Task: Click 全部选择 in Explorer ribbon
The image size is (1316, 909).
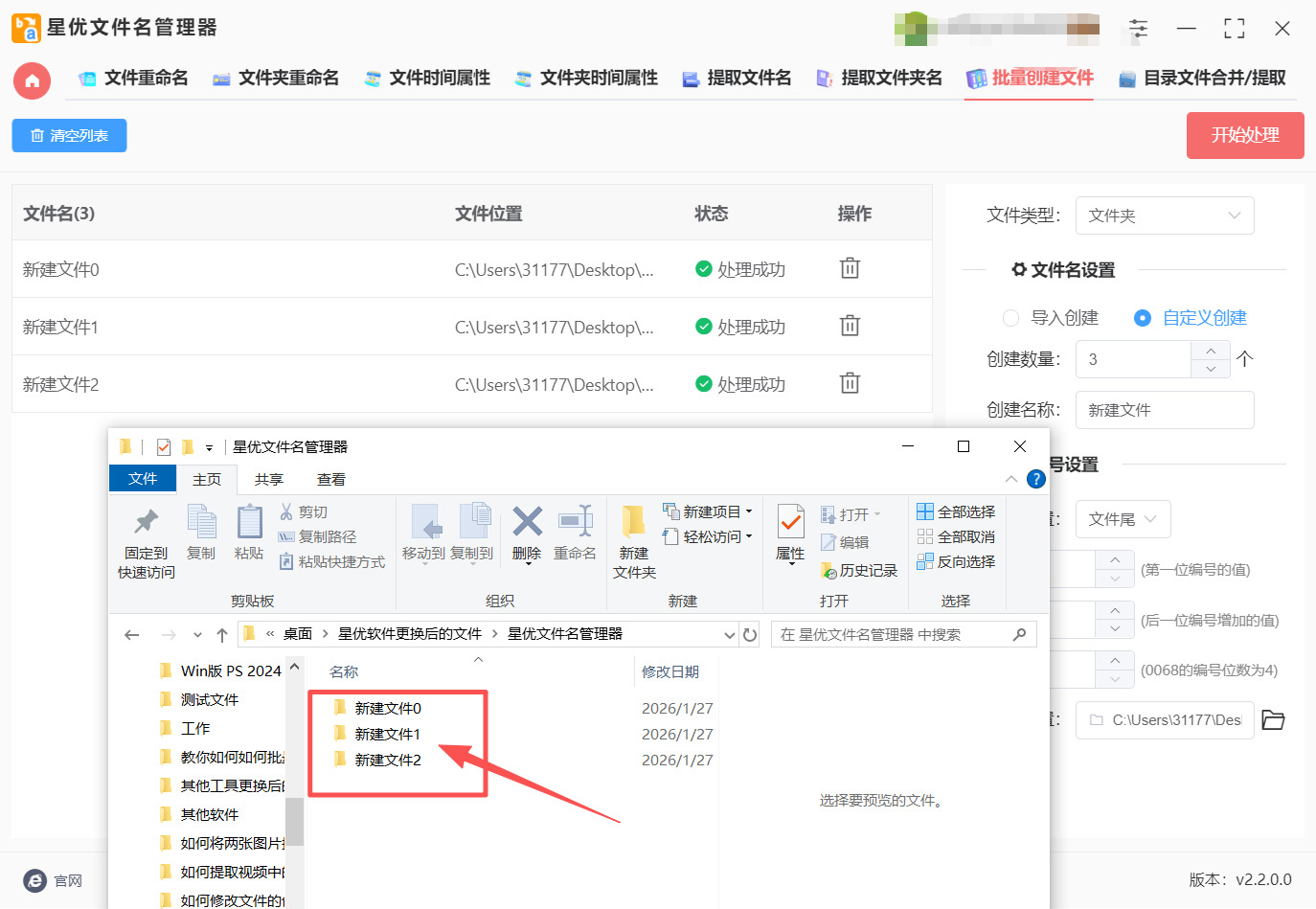Action: (956, 512)
